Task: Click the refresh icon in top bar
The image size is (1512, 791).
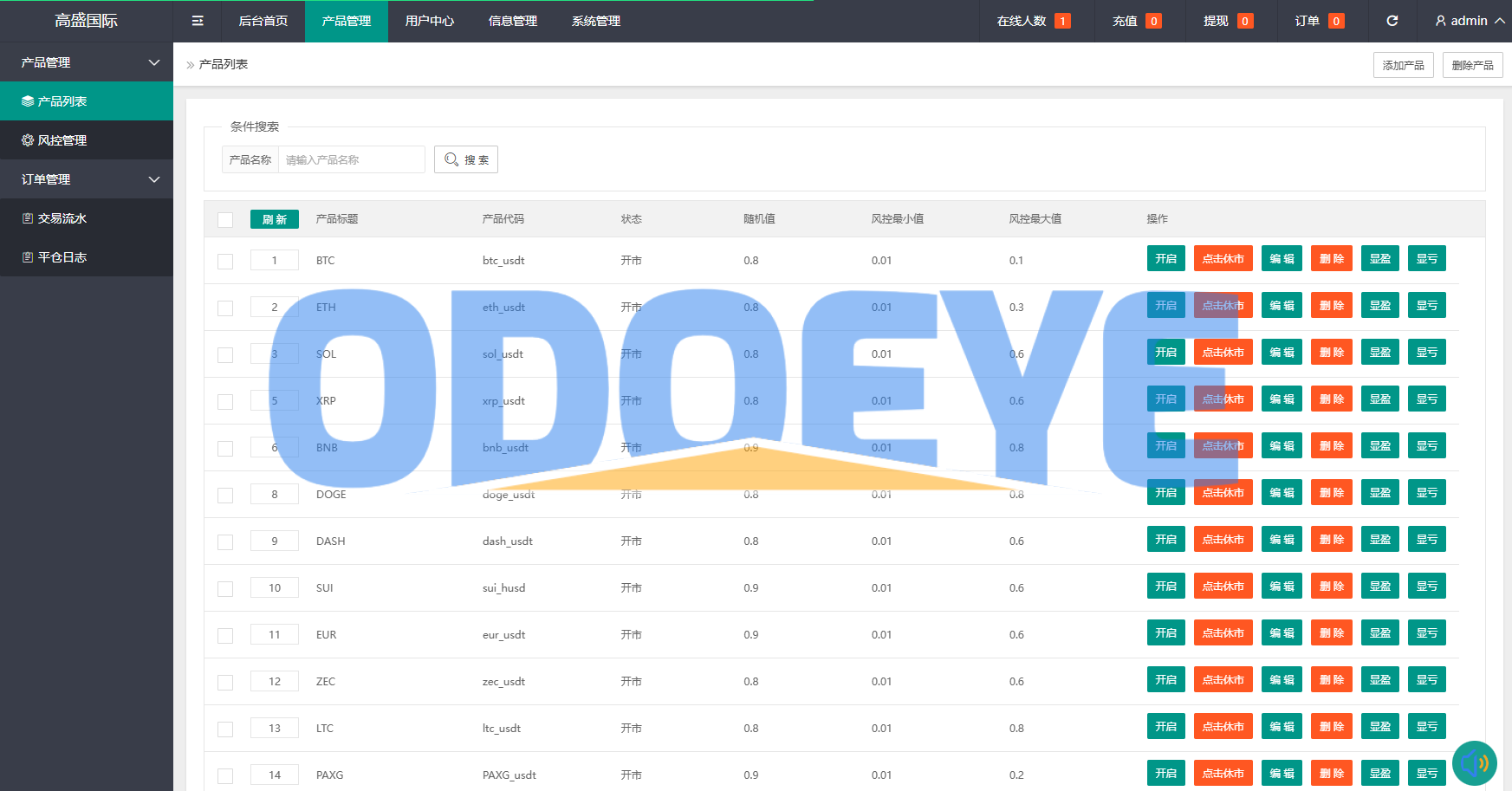Action: point(1392,21)
